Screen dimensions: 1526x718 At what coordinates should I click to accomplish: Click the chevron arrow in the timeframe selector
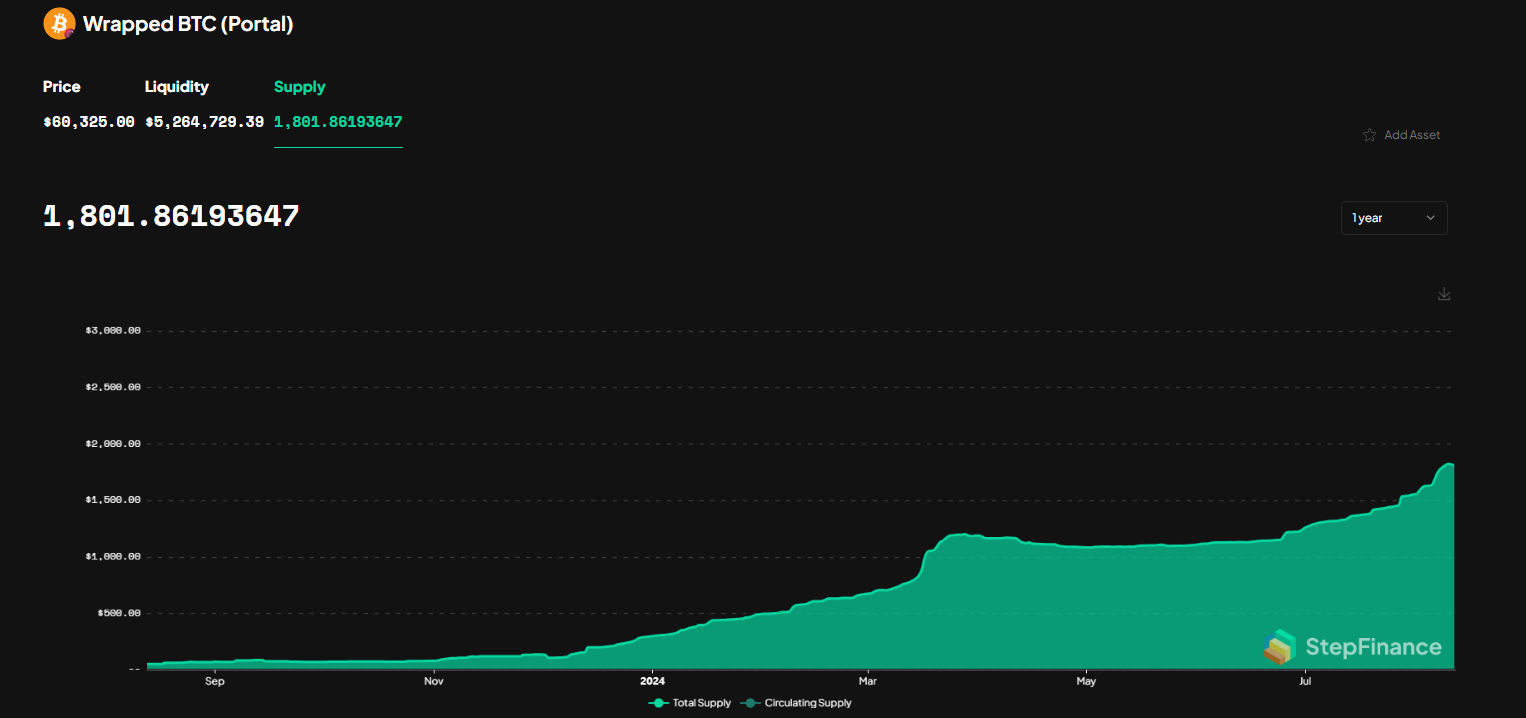pos(1430,218)
